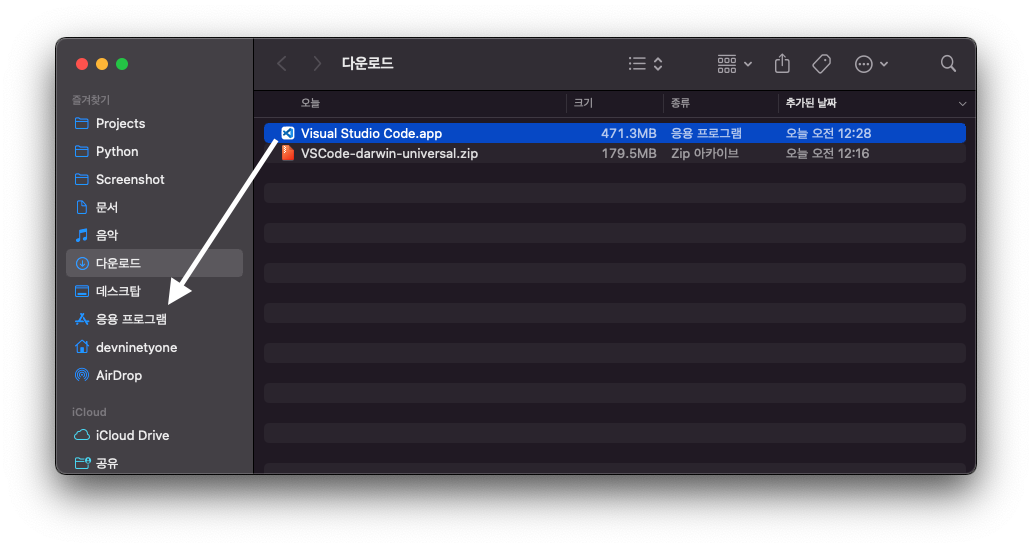Click the 오늘 오전 12:28 date cell
Screen dimensions: 1032x548
point(828,133)
